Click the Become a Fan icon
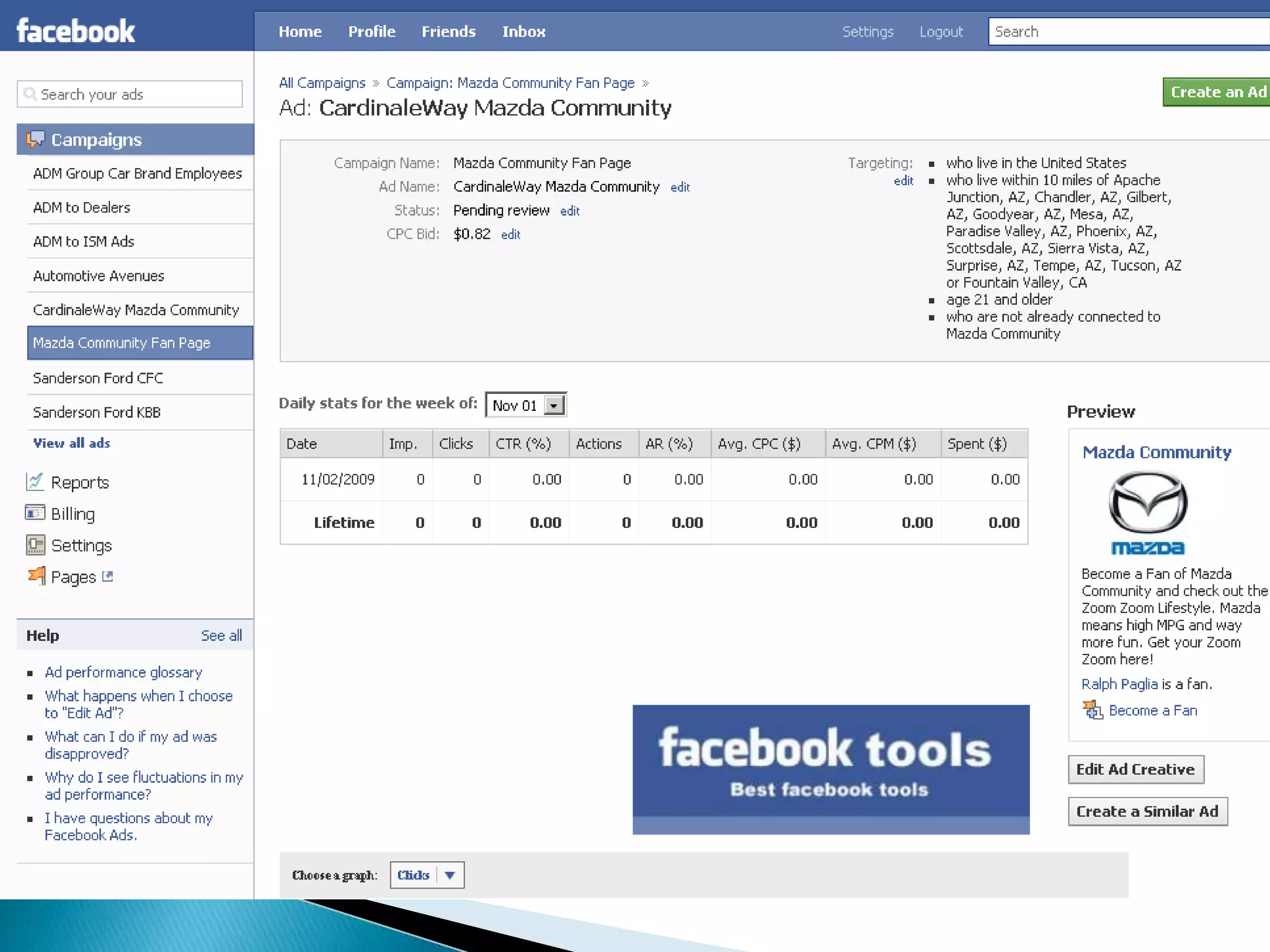Image resolution: width=1270 pixels, height=952 pixels. (x=1093, y=710)
